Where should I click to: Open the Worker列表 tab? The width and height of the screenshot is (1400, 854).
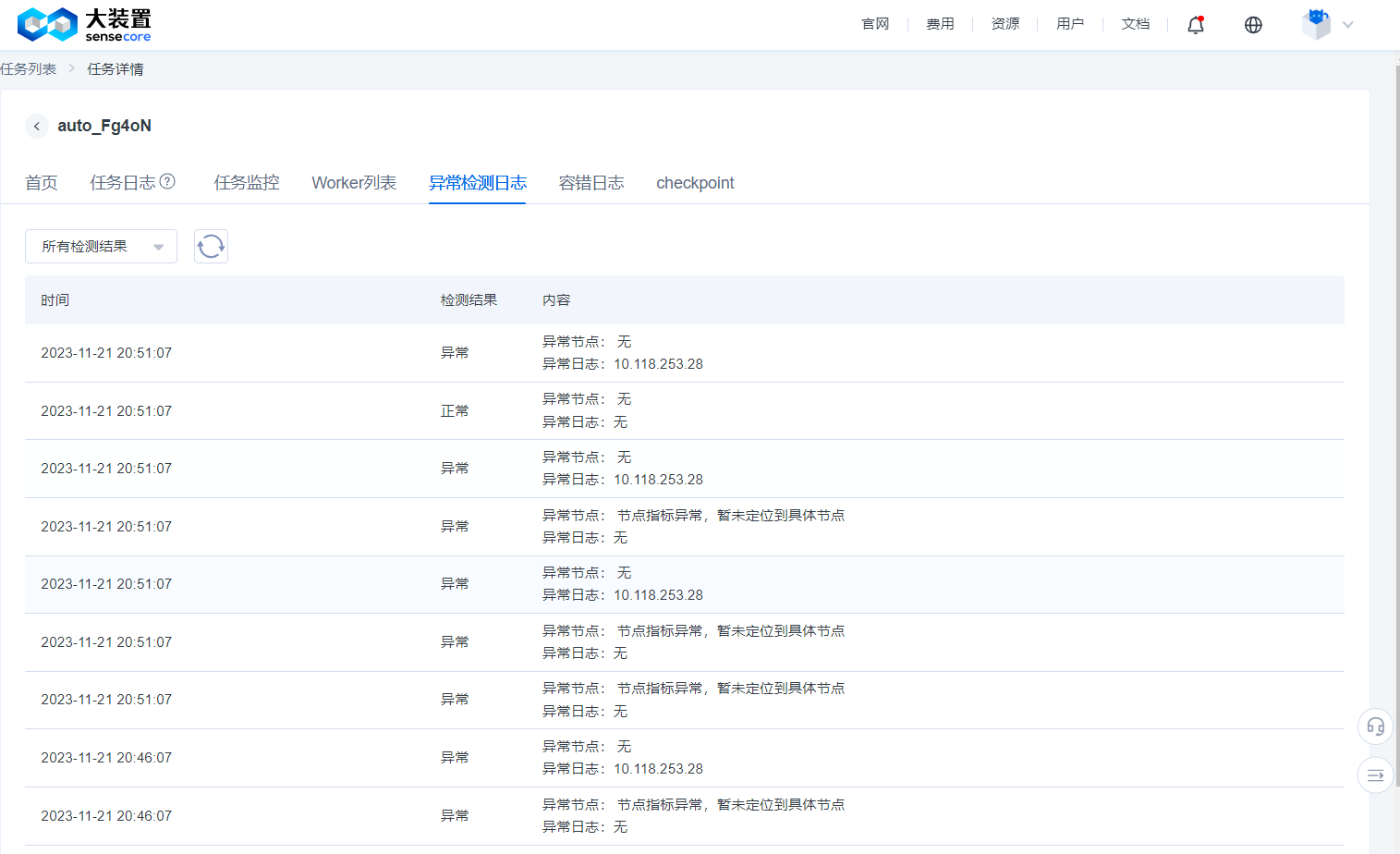(x=354, y=183)
